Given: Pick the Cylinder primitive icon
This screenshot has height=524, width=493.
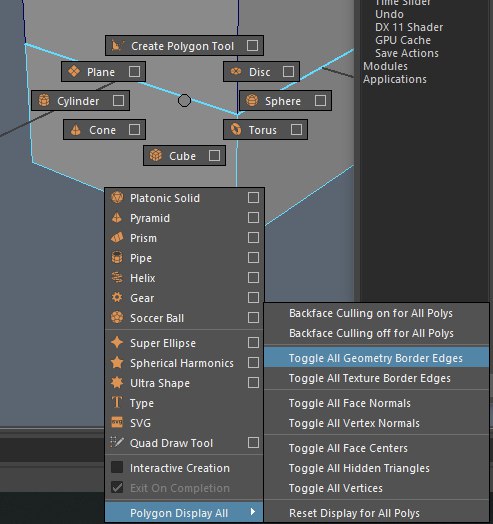Looking at the screenshot, I should point(44,100).
